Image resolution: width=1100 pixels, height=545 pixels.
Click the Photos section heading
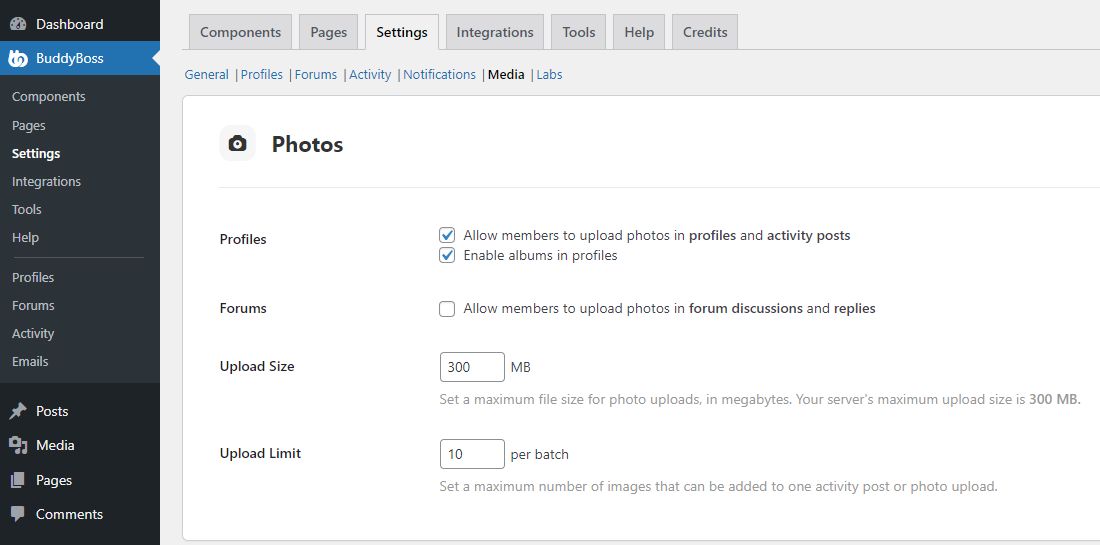pyautogui.click(x=307, y=144)
